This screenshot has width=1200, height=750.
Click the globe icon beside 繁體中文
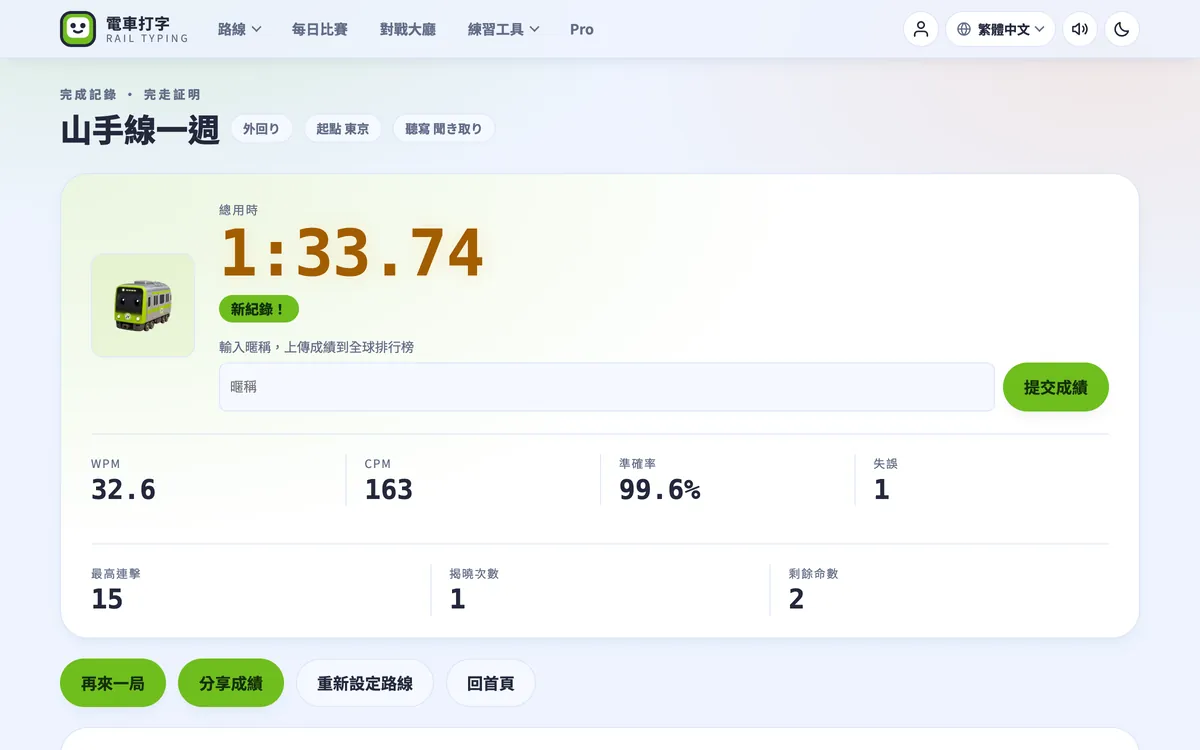(964, 29)
